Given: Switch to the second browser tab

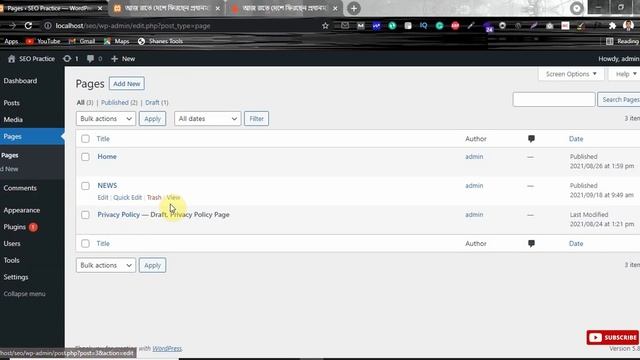Looking at the screenshot, I should [167, 9].
